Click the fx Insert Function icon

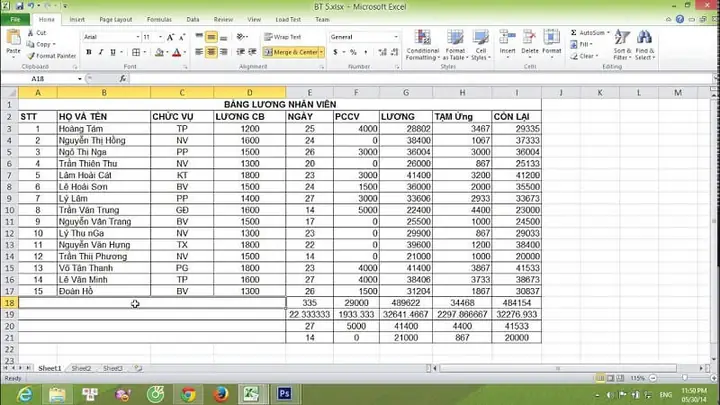pyautogui.click(x=123, y=79)
